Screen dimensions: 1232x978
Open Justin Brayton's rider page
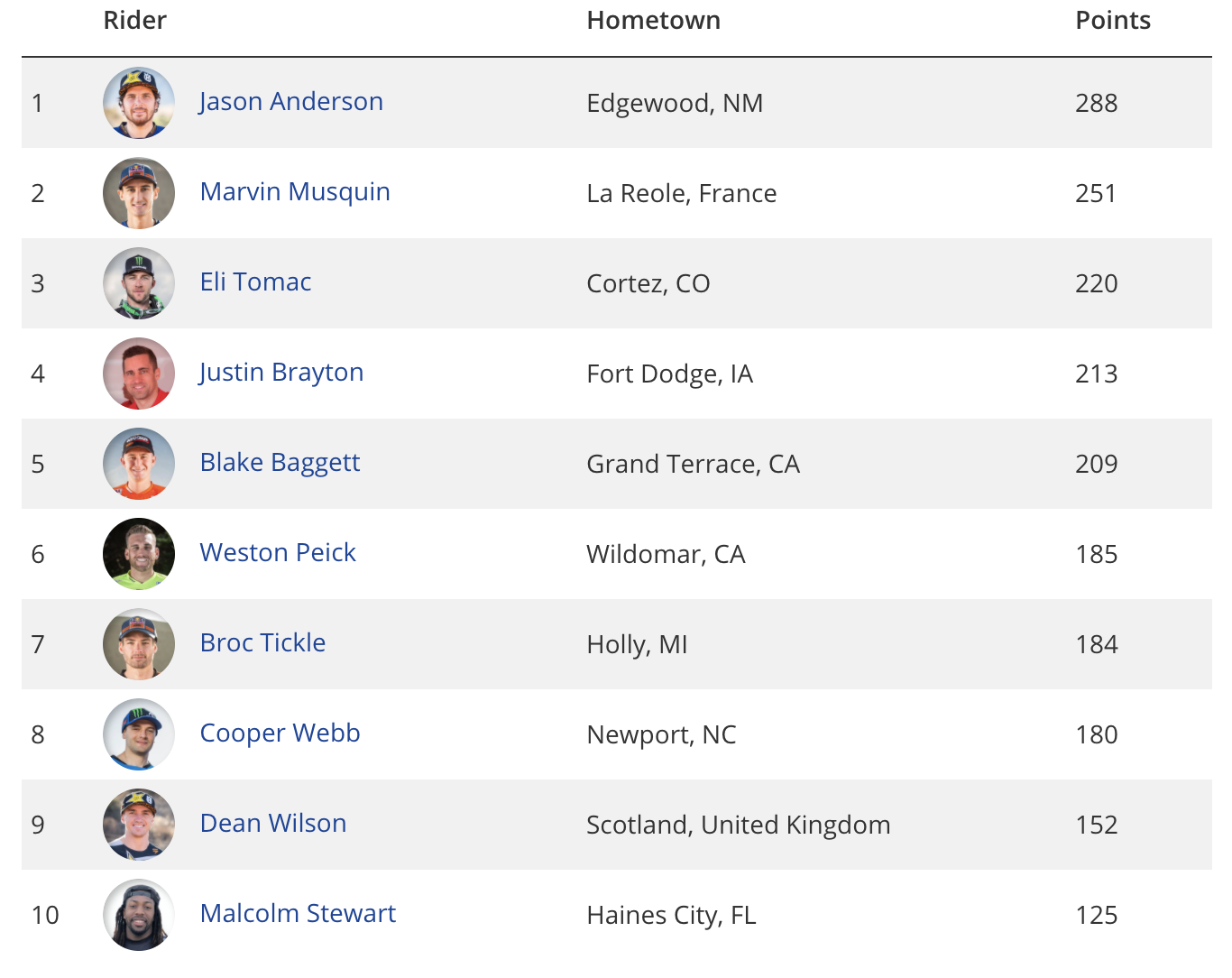coord(281,373)
